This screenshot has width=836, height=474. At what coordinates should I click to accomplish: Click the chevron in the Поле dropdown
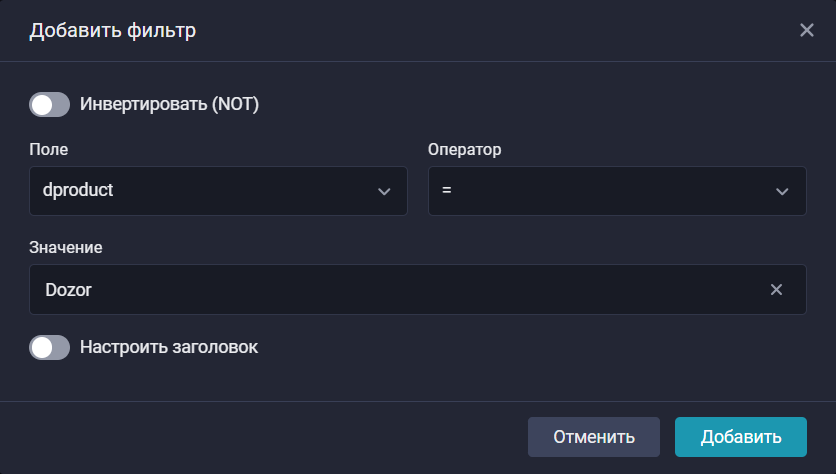click(384, 191)
